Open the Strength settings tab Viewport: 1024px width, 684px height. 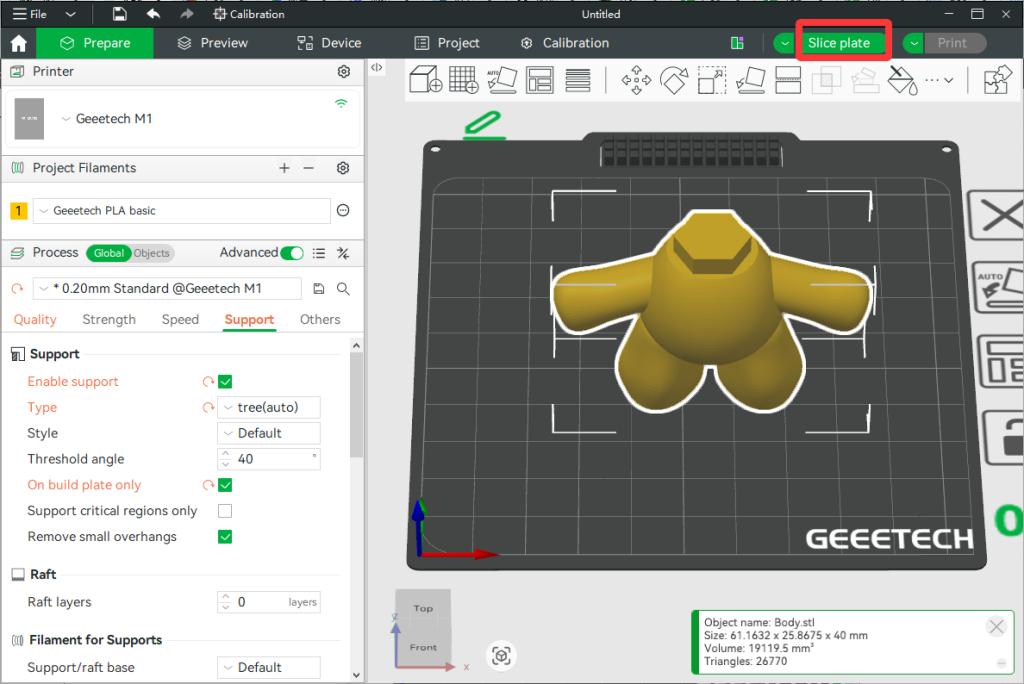click(x=109, y=320)
